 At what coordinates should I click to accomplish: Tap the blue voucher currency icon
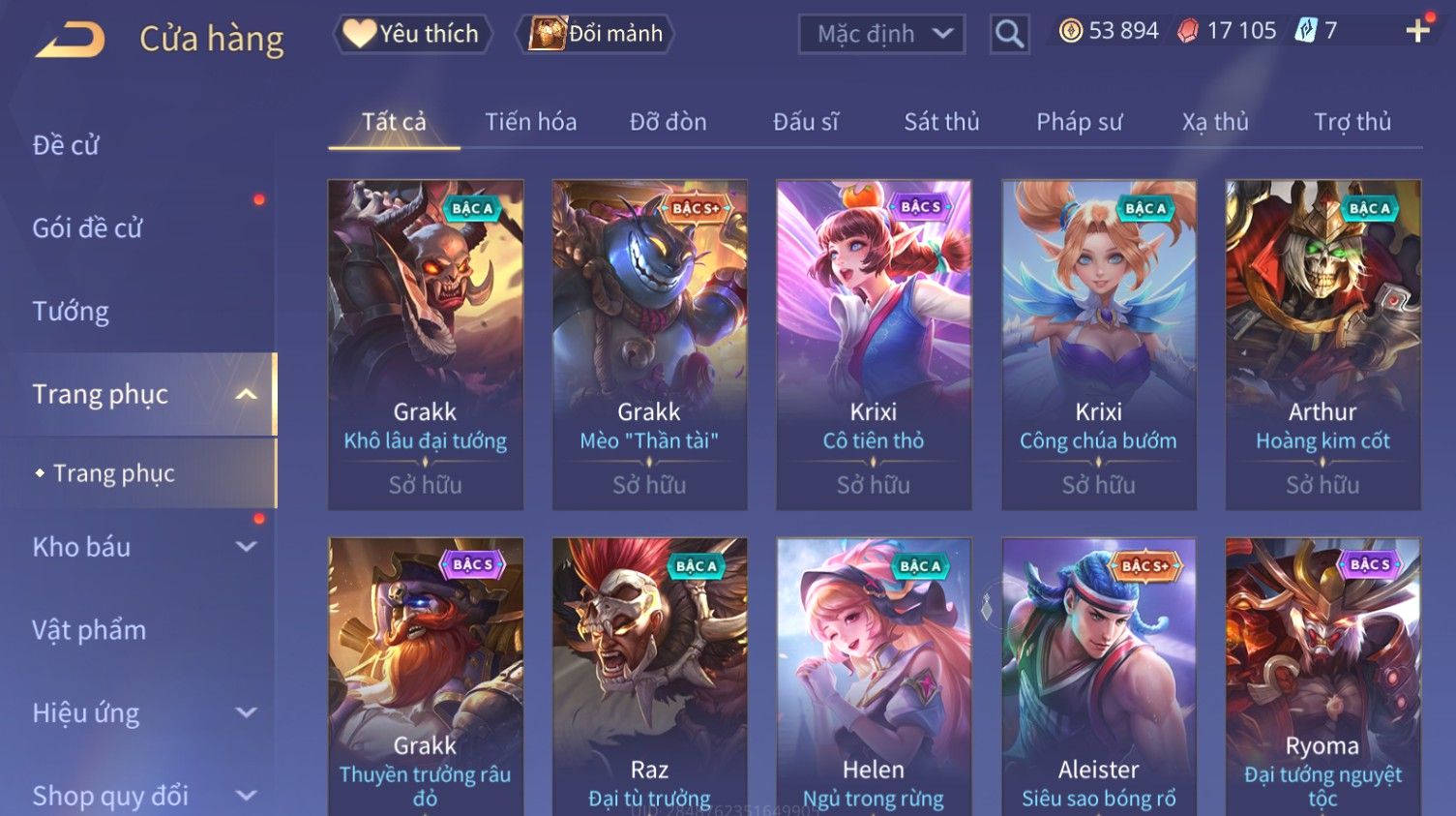(1306, 31)
